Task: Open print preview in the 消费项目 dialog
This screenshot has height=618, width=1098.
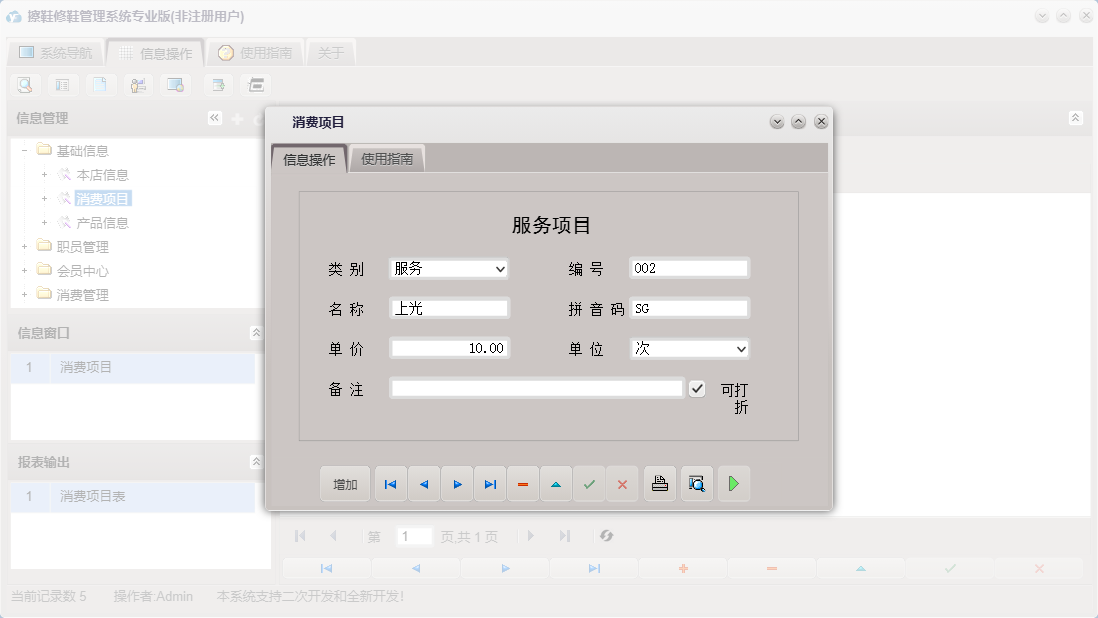Action: point(696,483)
